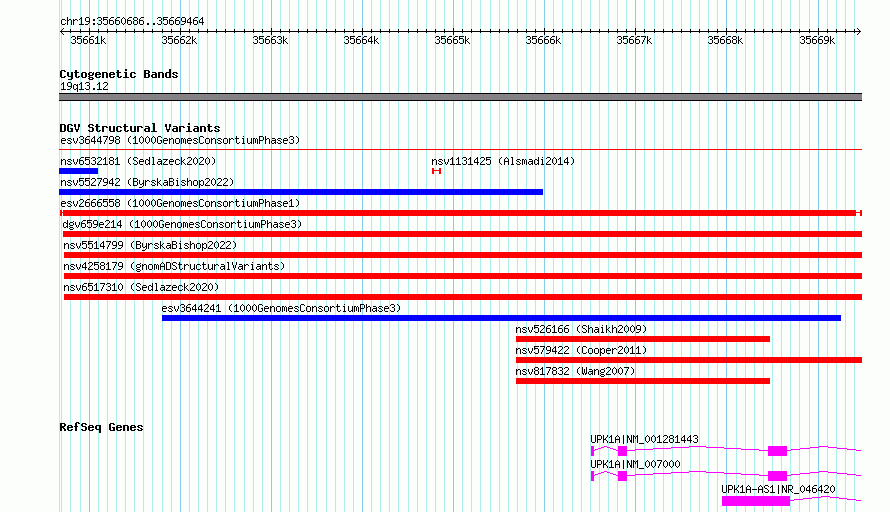This screenshot has height=512, width=890.
Task: Open variant label esv3644798 (1000GenomesConsortiumPhase3)
Action: click(x=180, y=140)
